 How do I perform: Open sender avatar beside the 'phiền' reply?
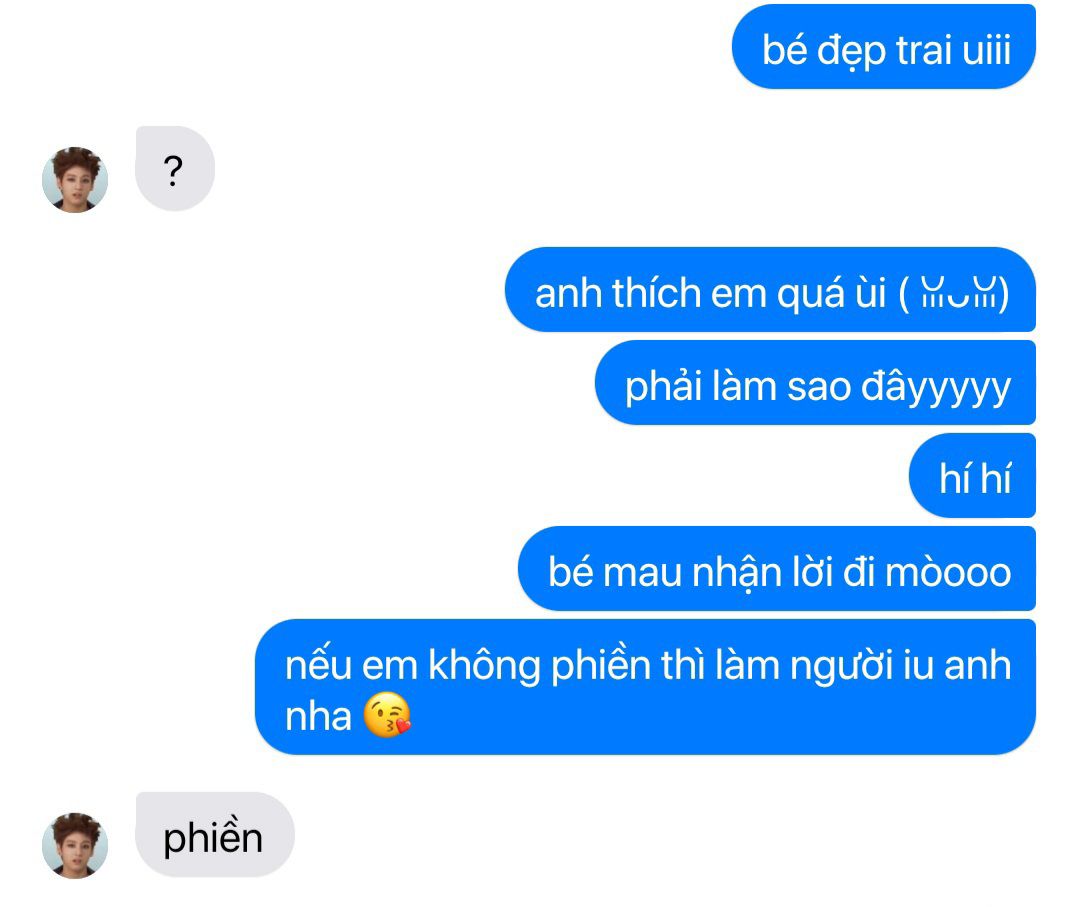click(75, 846)
